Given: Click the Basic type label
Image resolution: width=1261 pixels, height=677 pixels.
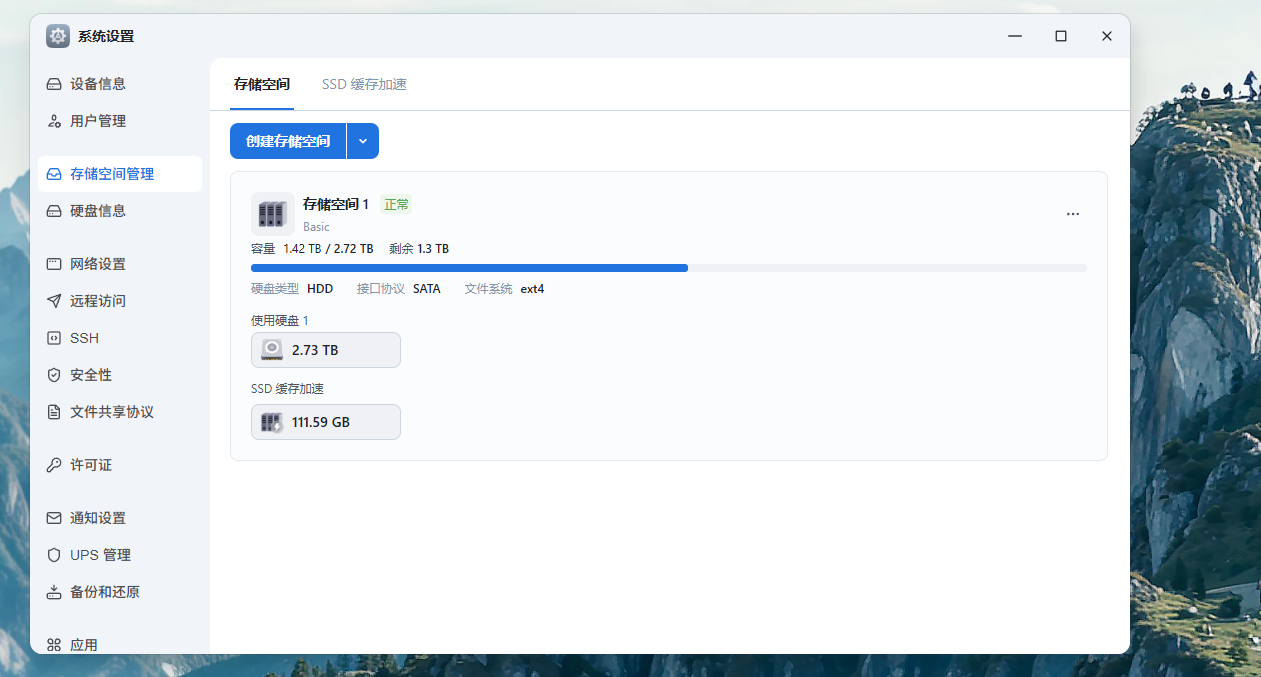Looking at the screenshot, I should (316, 227).
